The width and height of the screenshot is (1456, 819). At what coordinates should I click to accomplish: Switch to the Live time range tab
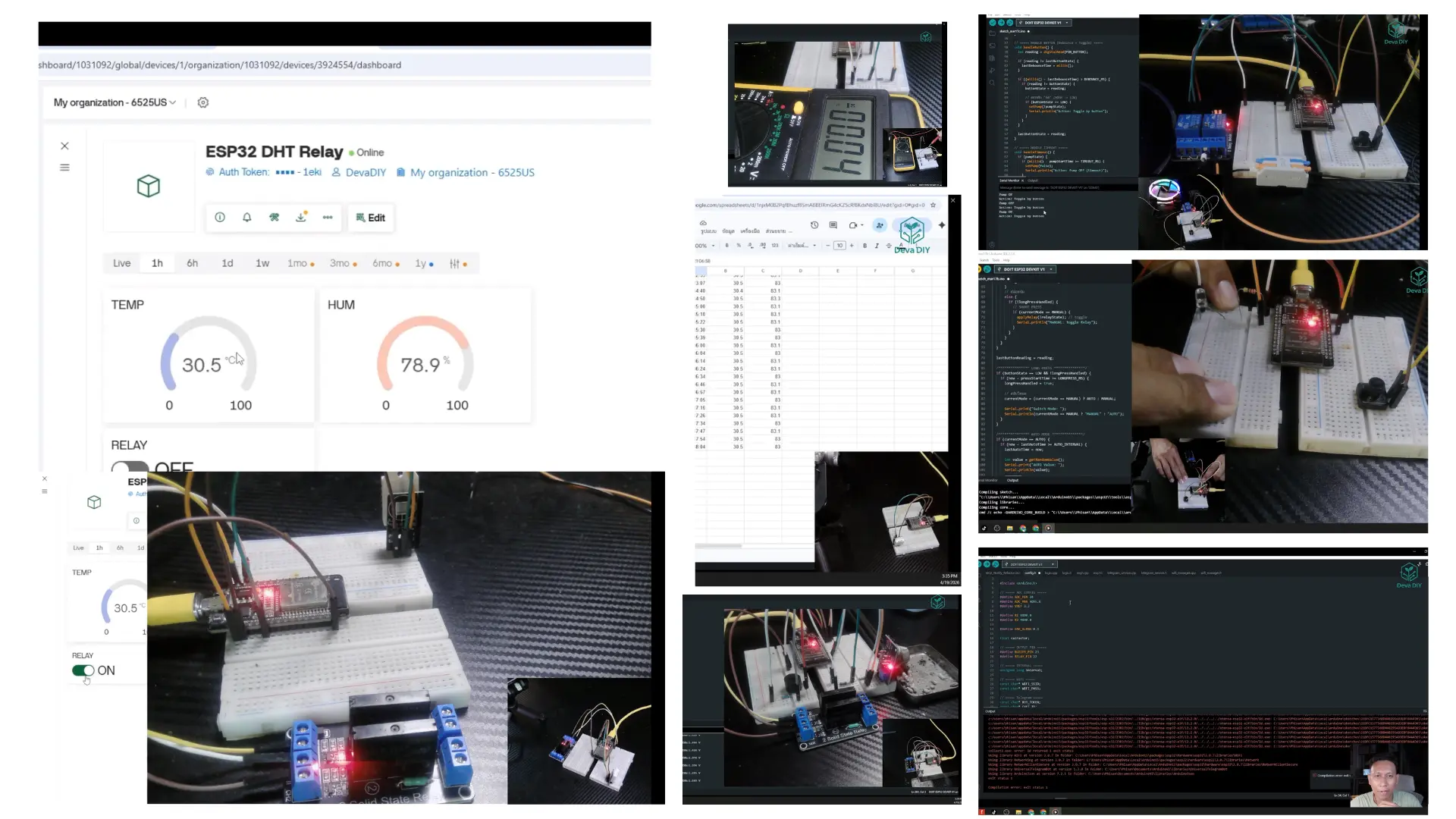(x=121, y=263)
